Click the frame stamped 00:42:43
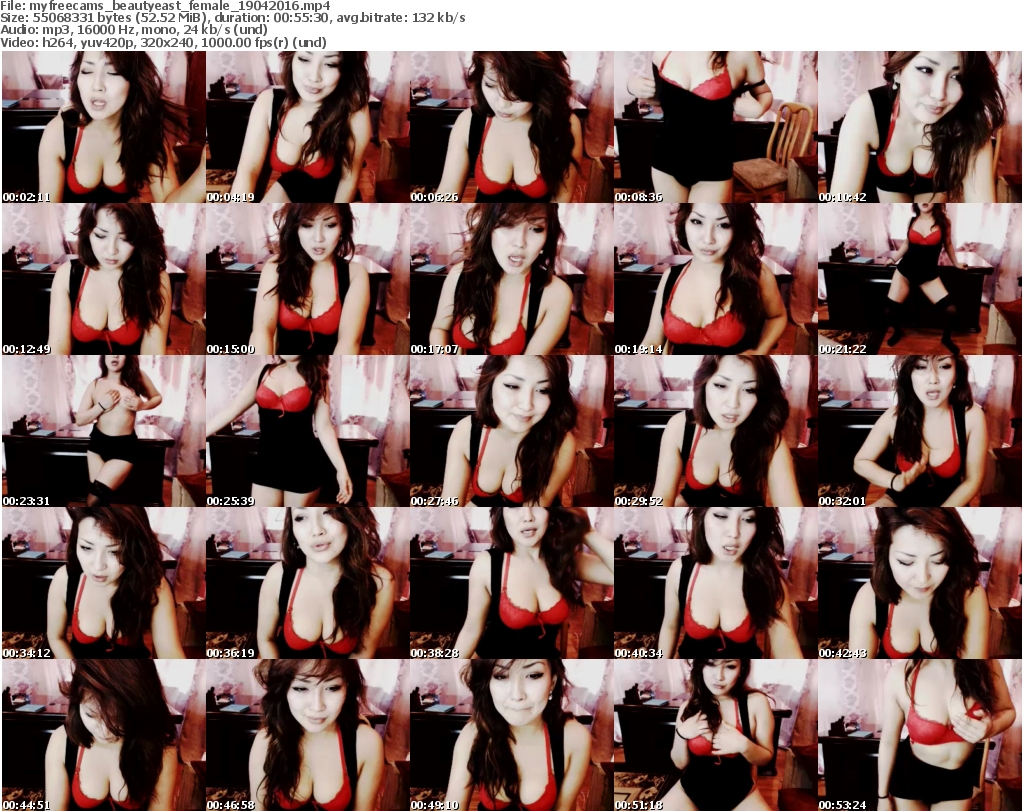 (920, 583)
